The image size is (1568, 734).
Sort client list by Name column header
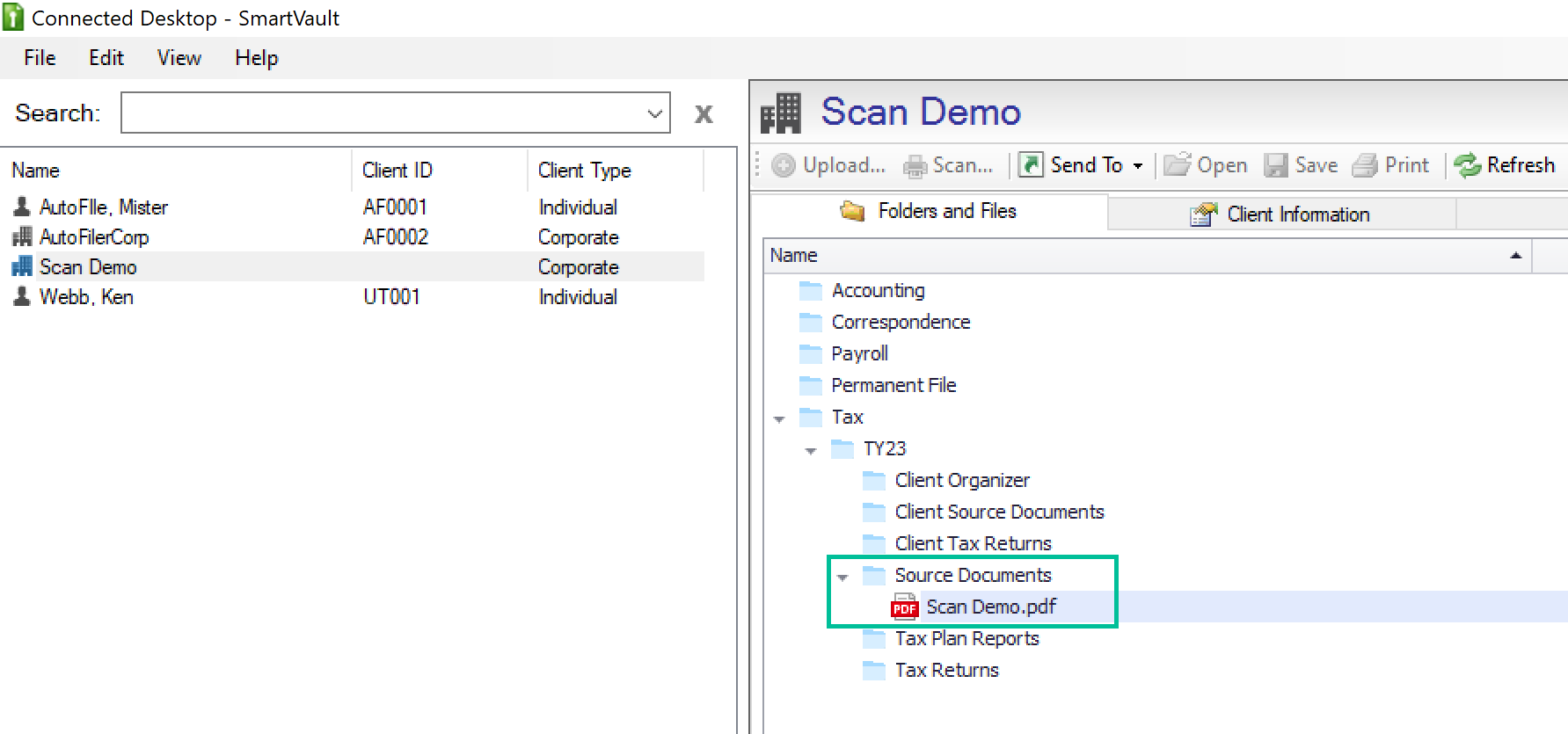(x=36, y=171)
